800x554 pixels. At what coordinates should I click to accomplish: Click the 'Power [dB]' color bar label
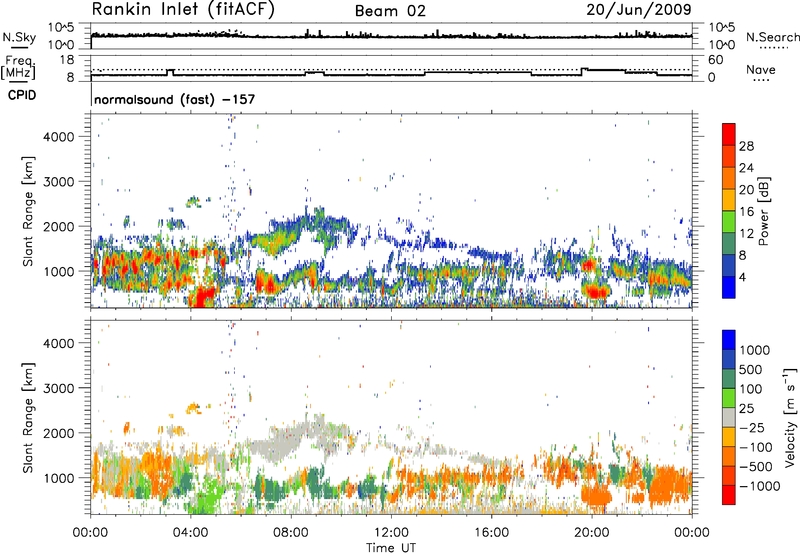pyautogui.click(x=764, y=211)
